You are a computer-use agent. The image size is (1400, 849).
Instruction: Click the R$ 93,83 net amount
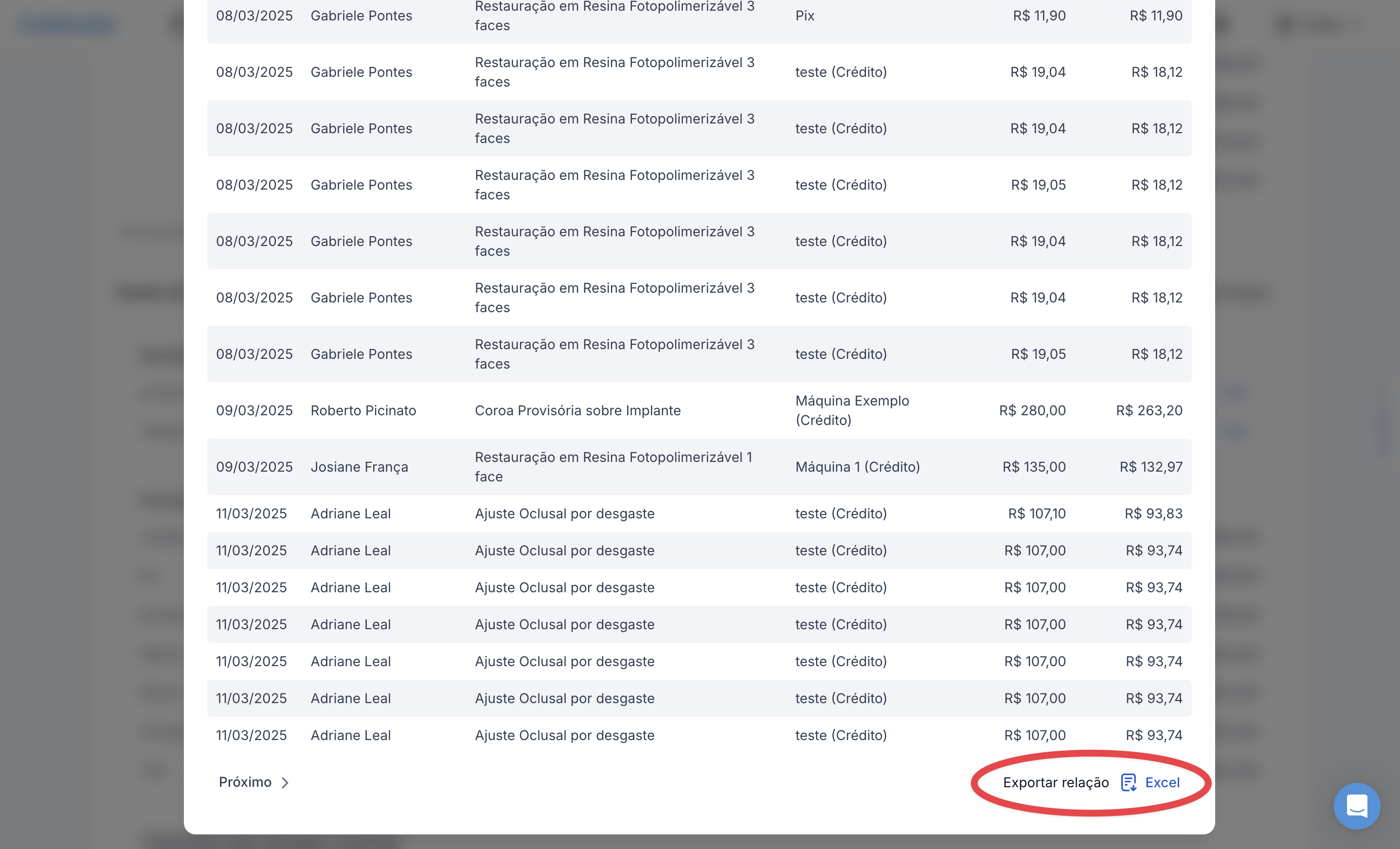click(1153, 513)
